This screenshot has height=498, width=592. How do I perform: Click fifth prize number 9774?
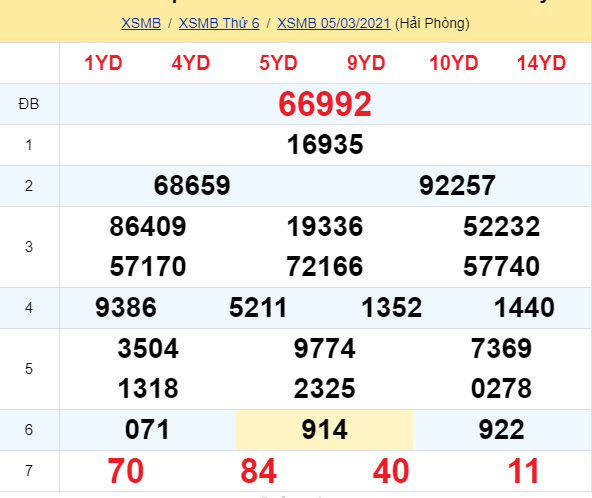tap(325, 348)
